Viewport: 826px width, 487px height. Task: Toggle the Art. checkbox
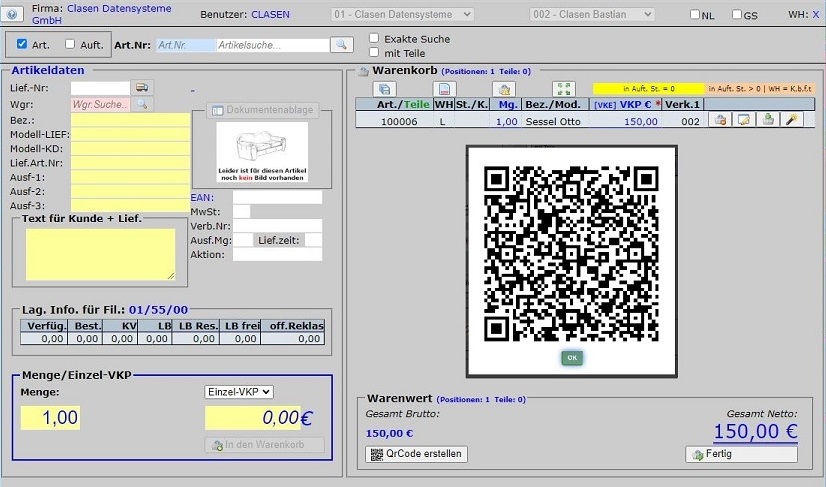tap(22, 44)
